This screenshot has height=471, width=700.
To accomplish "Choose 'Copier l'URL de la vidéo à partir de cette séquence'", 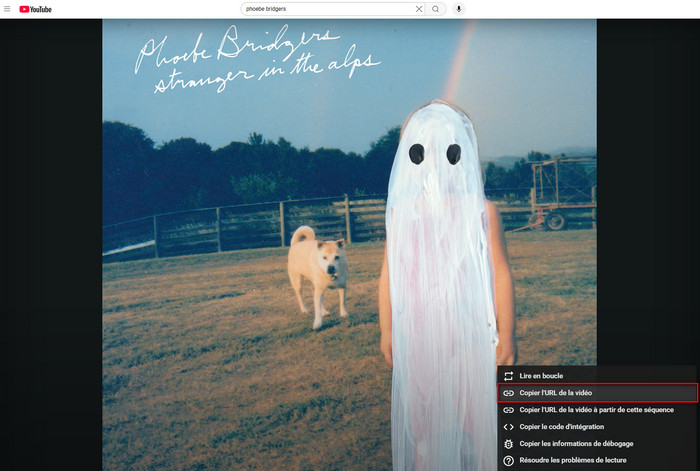I will pos(596,410).
